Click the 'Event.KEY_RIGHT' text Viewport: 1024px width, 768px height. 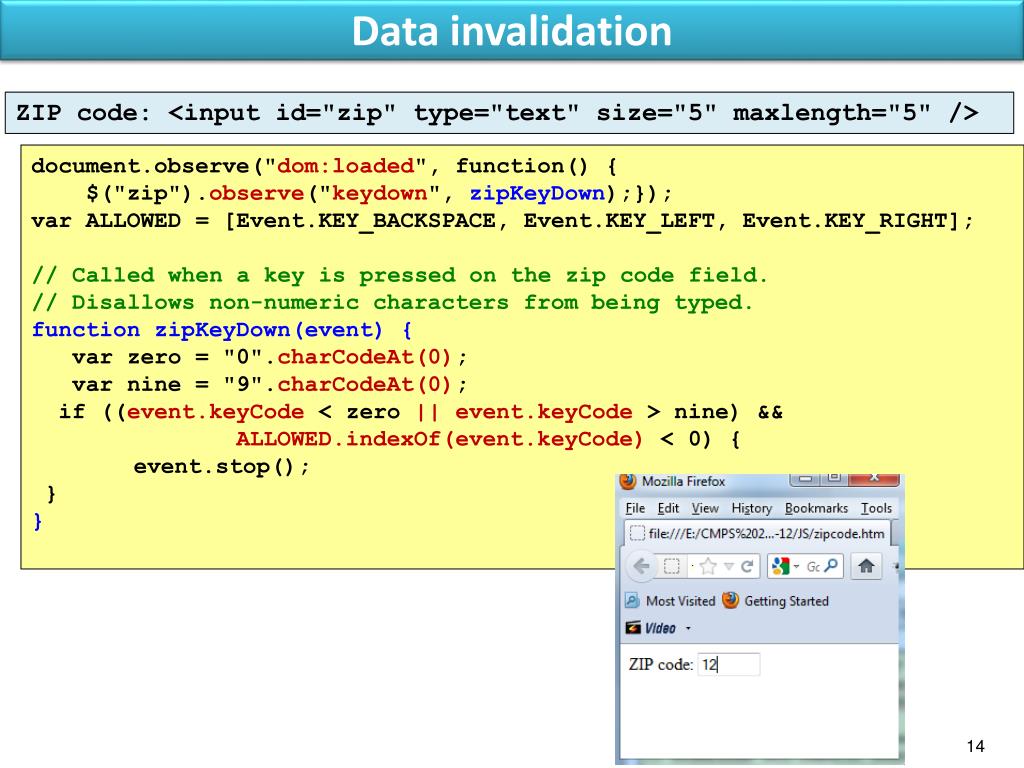844,221
